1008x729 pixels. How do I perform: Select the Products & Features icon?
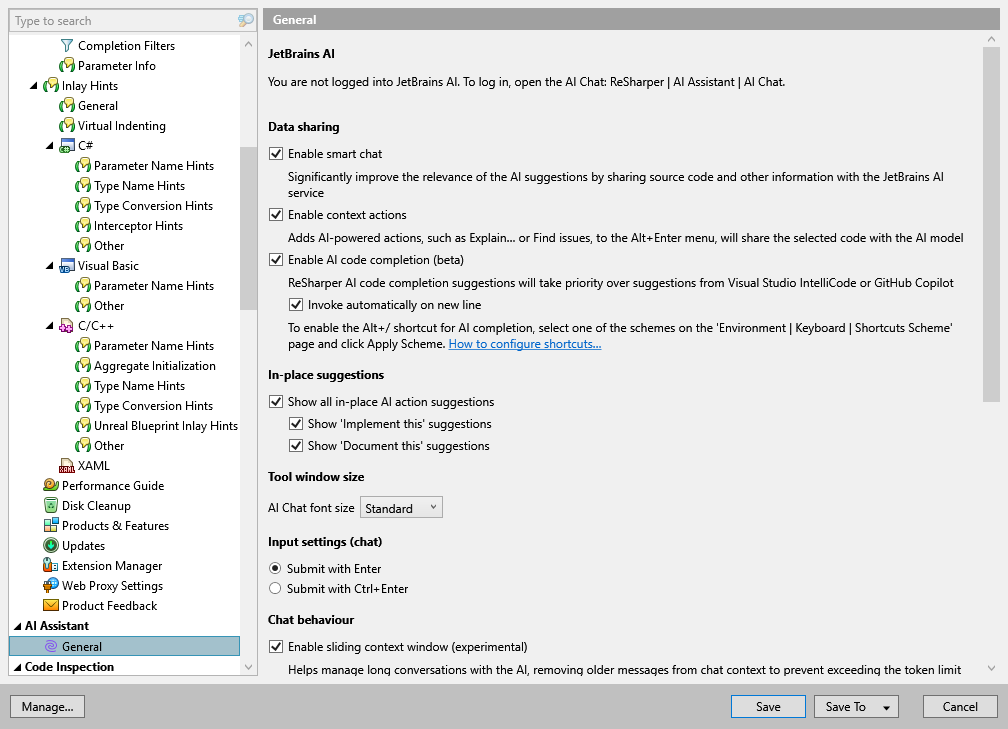coord(51,525)
